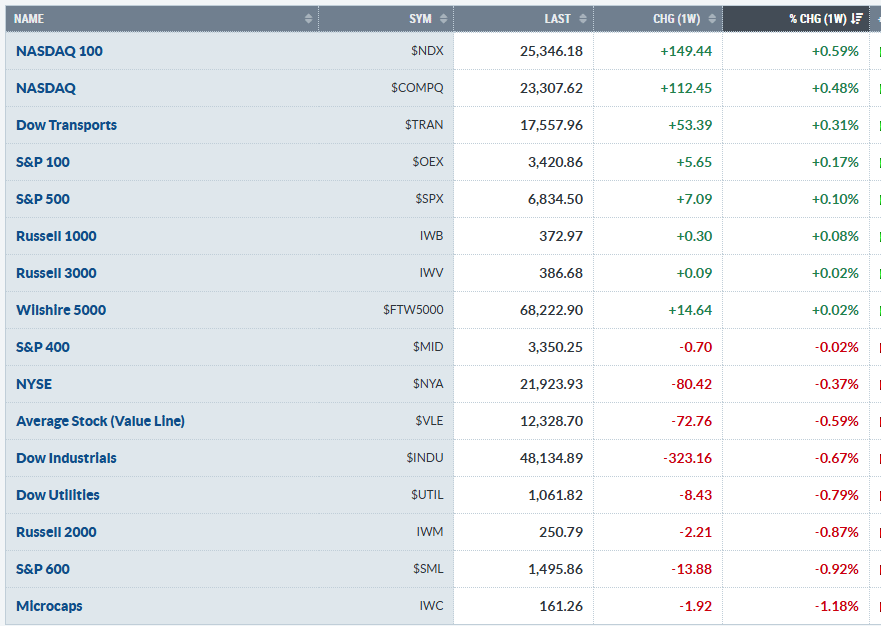
Task: Open the NASDAQ composite link
Action: (x=46, y=88)
